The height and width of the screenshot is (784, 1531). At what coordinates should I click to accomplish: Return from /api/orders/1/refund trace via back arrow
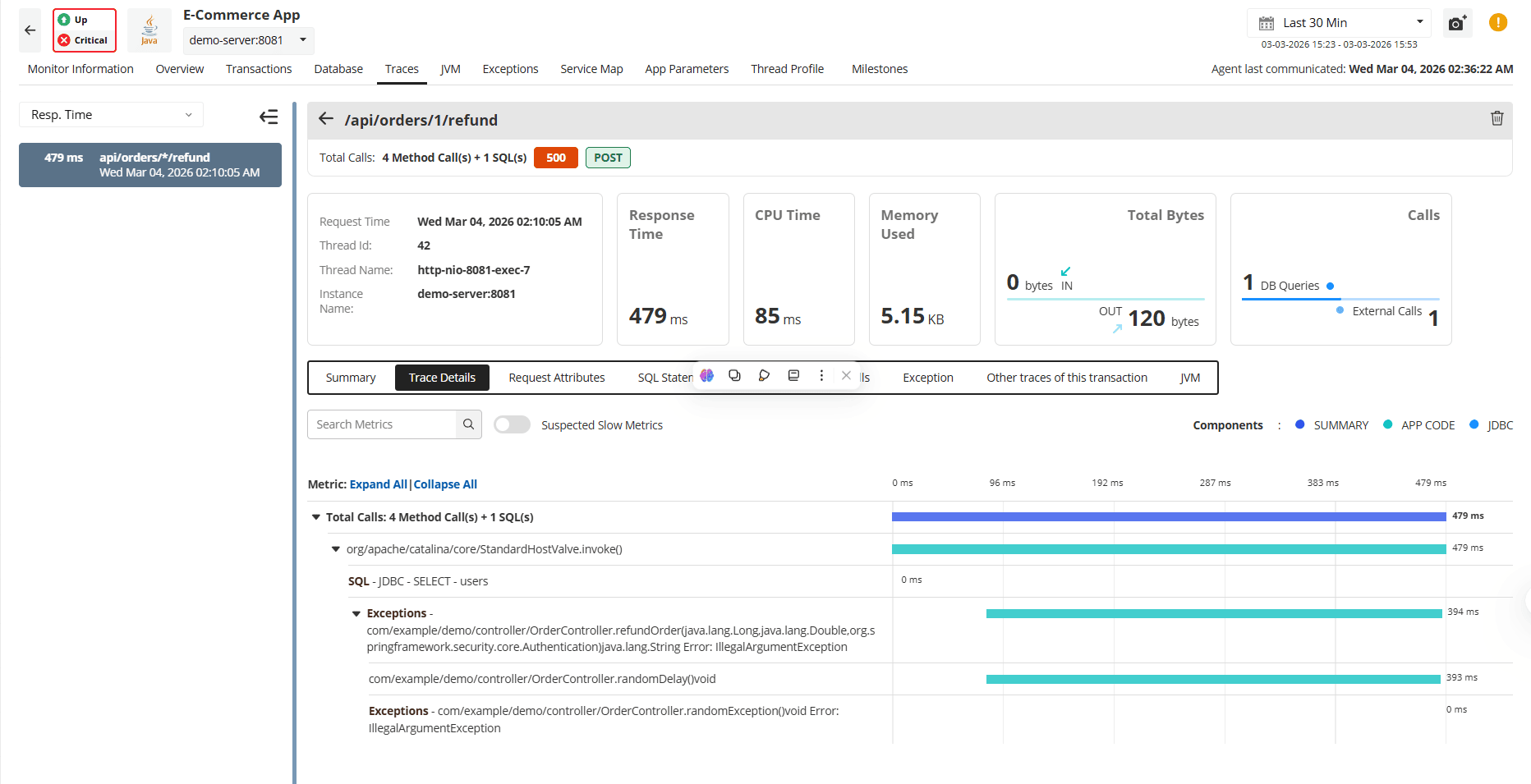[x=326, y=120]
